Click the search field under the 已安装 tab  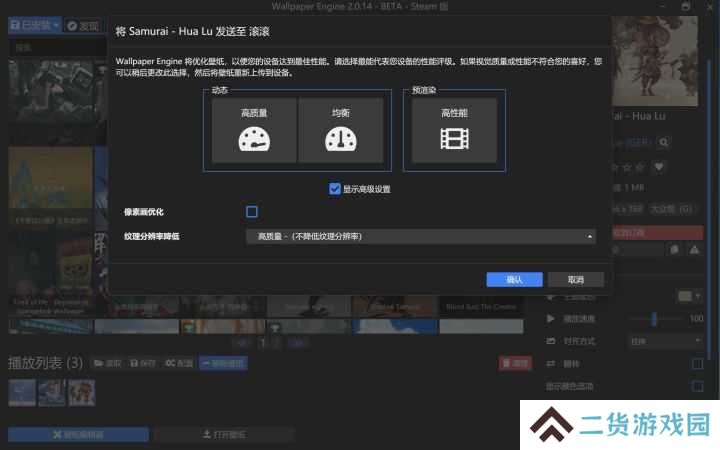pyautogui.click(x=57, y=48)
